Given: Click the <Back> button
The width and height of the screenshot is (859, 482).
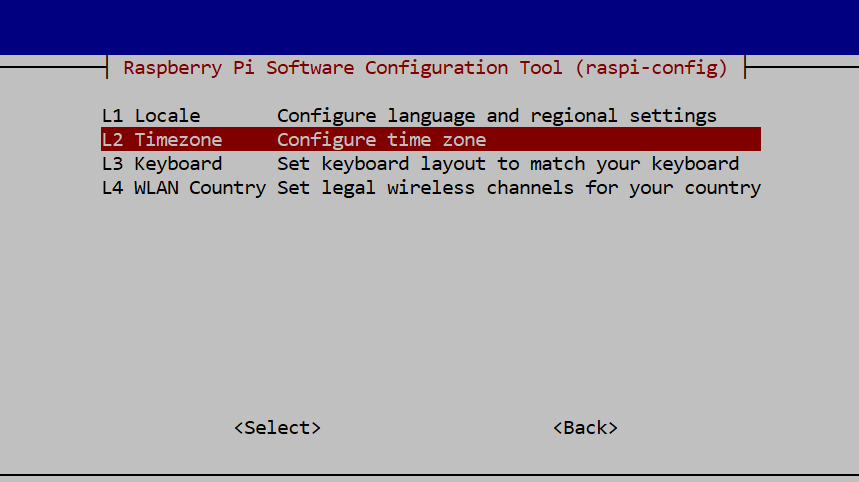Looking at the screenshot, I should 585,428.
